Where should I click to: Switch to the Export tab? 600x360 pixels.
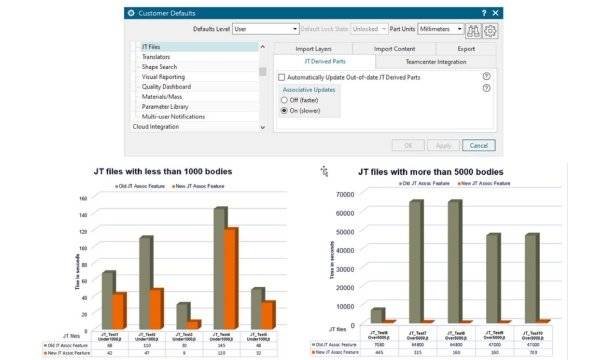click(466, 49)
